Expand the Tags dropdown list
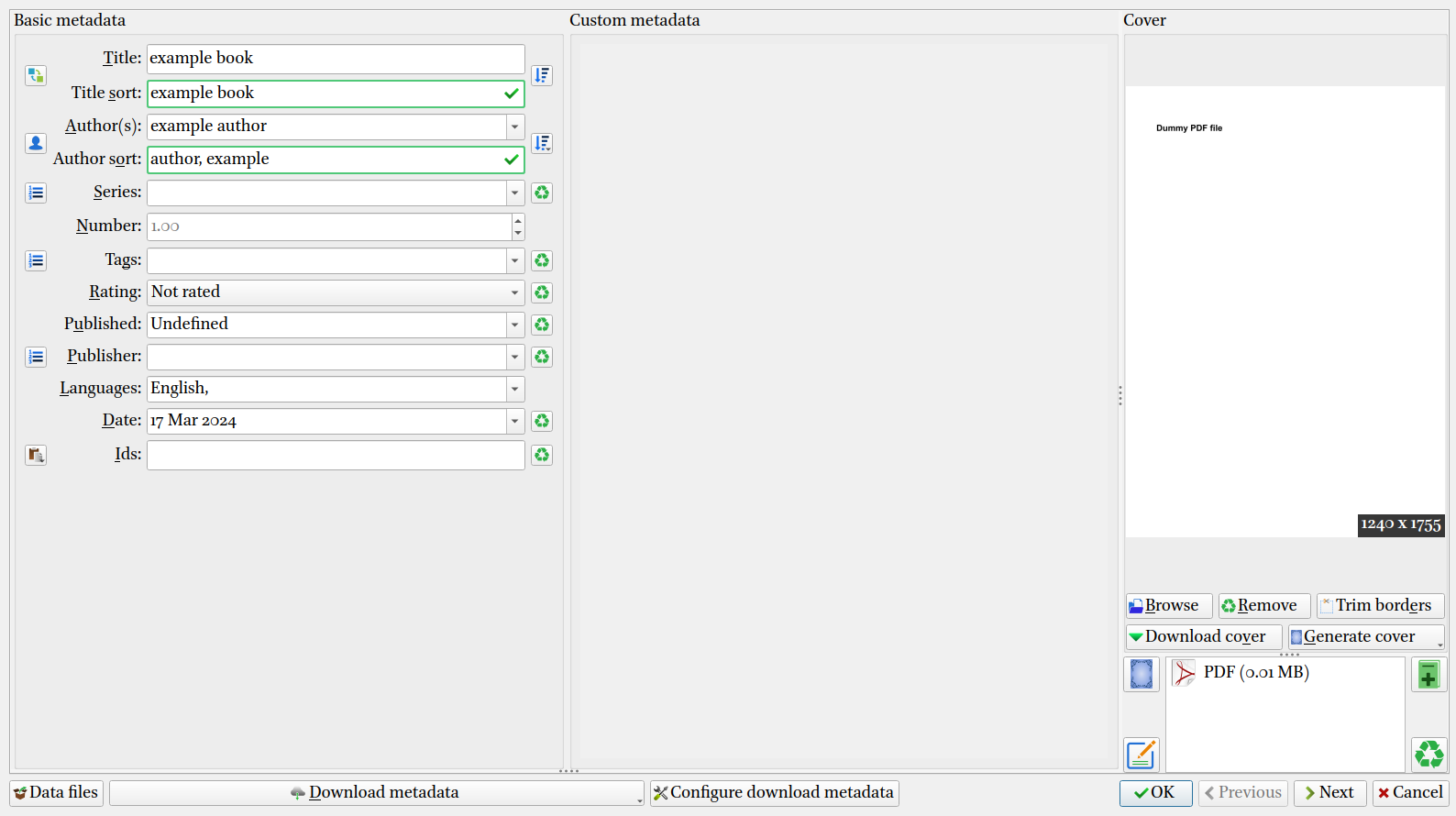This screenshot has width=1456, height=816. click(x=515, y=260)
